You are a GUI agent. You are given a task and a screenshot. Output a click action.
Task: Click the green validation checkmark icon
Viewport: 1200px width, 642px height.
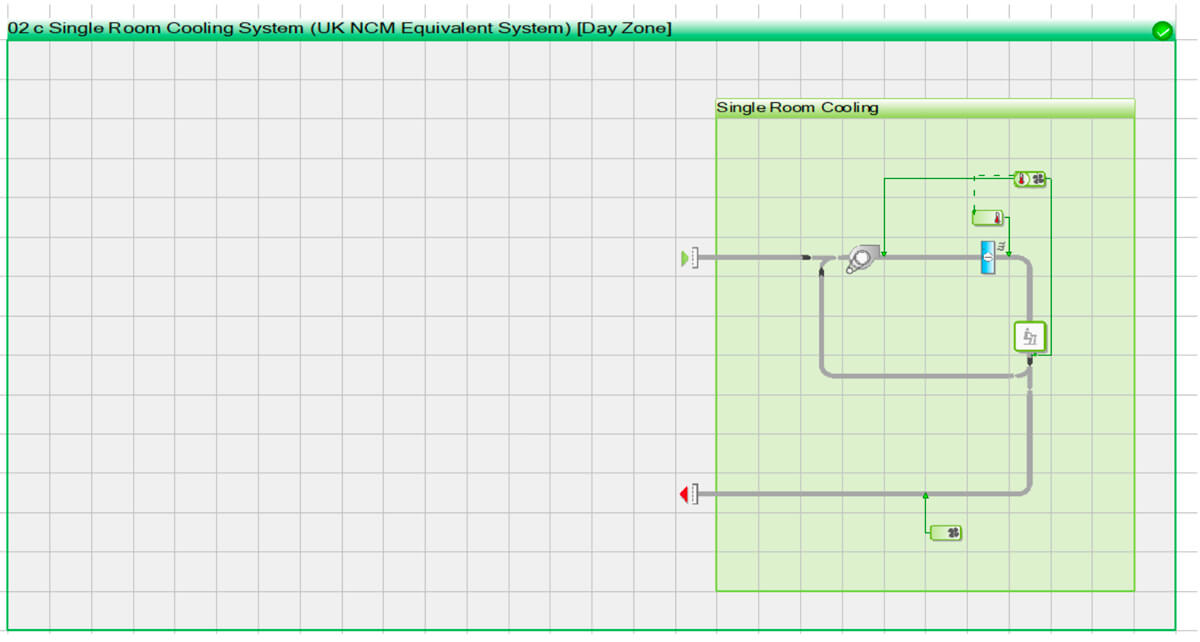1162,31
